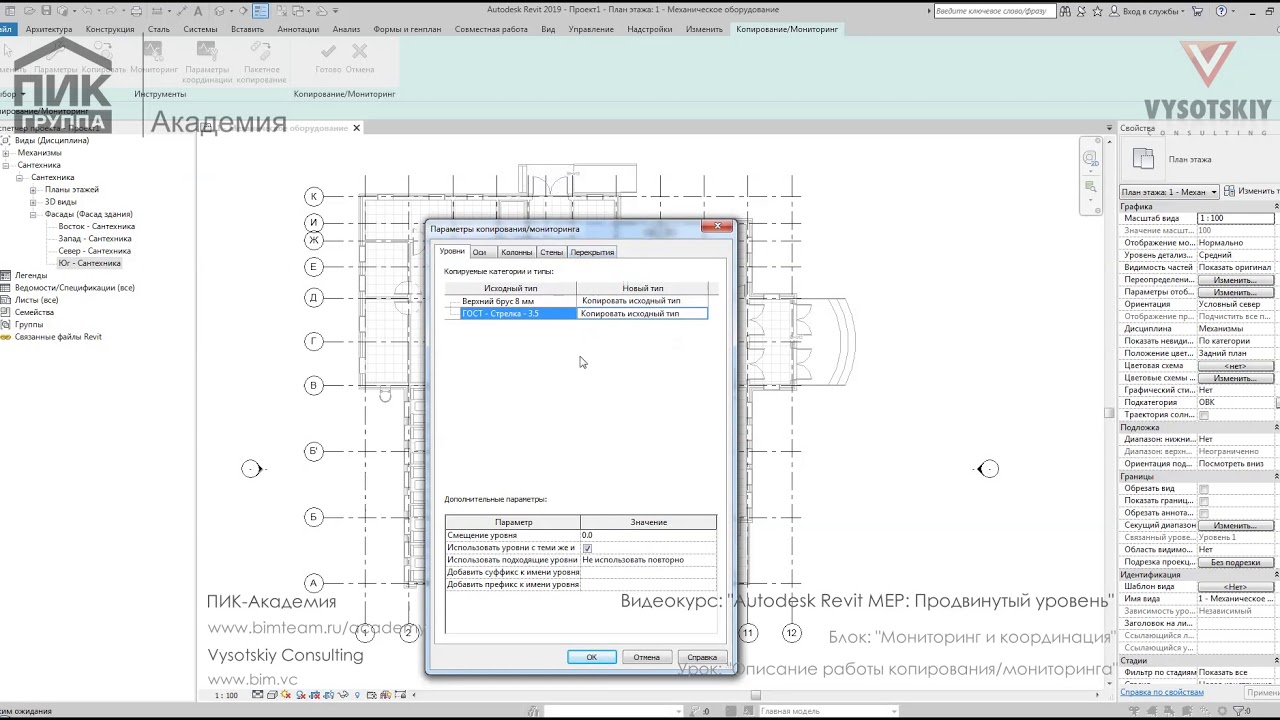The image size is (1280, 720).
Task: Edit the Смещение уровня value cell
Action: [x=648, y=535]
